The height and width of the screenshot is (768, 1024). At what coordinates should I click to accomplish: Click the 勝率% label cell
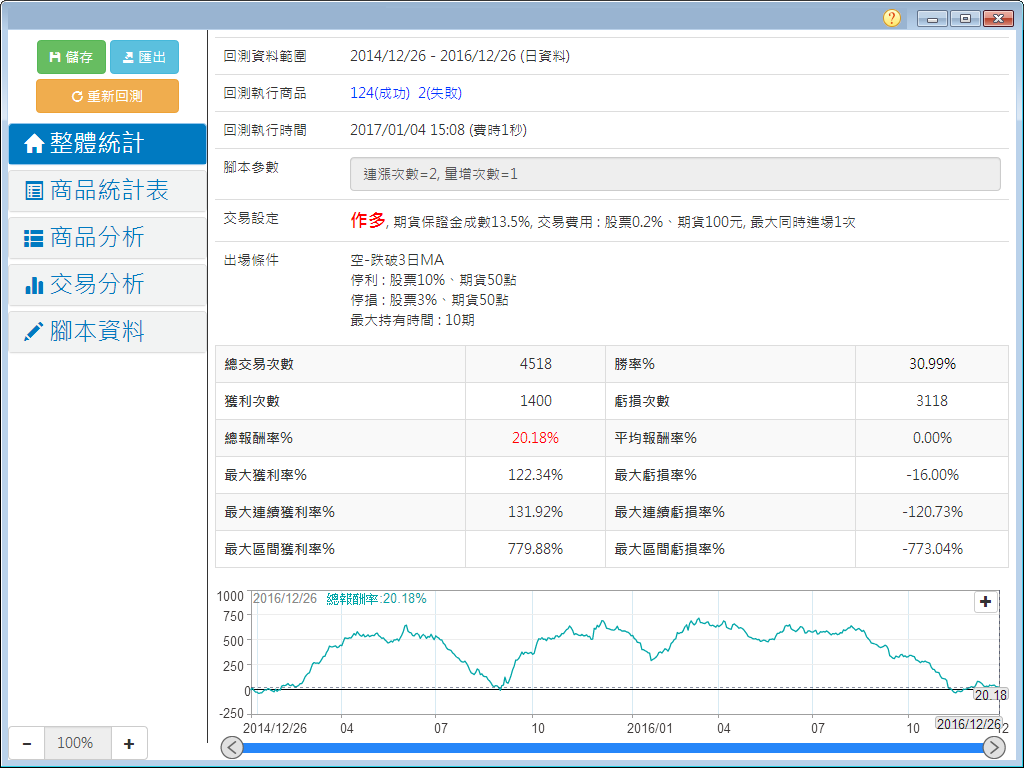(730, 364)
